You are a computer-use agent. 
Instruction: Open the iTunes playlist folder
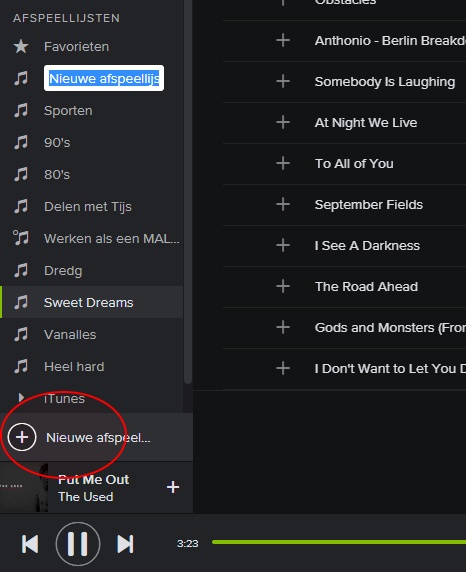64,398
